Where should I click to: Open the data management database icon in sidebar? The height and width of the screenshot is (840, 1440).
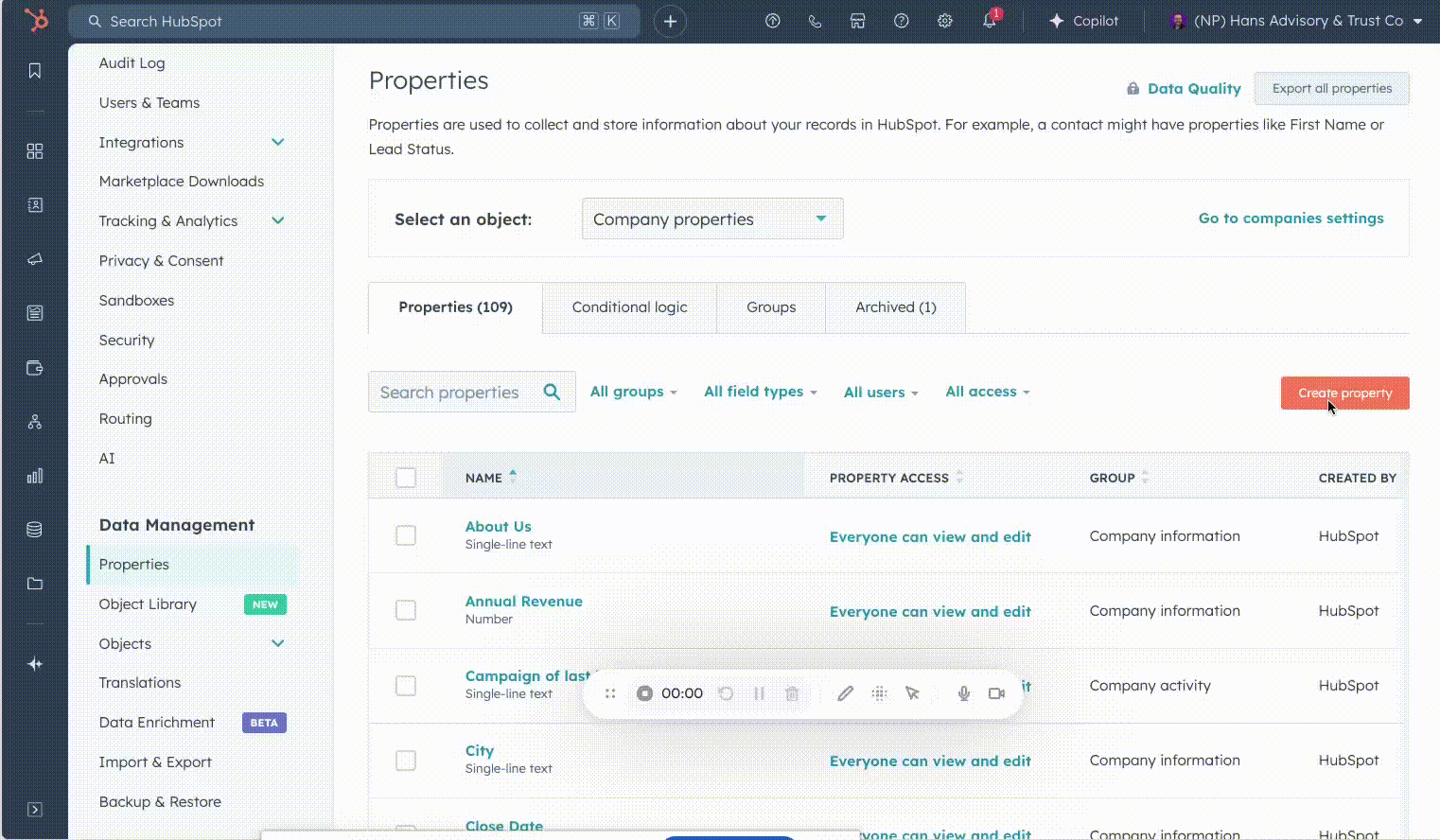point(35,529)
